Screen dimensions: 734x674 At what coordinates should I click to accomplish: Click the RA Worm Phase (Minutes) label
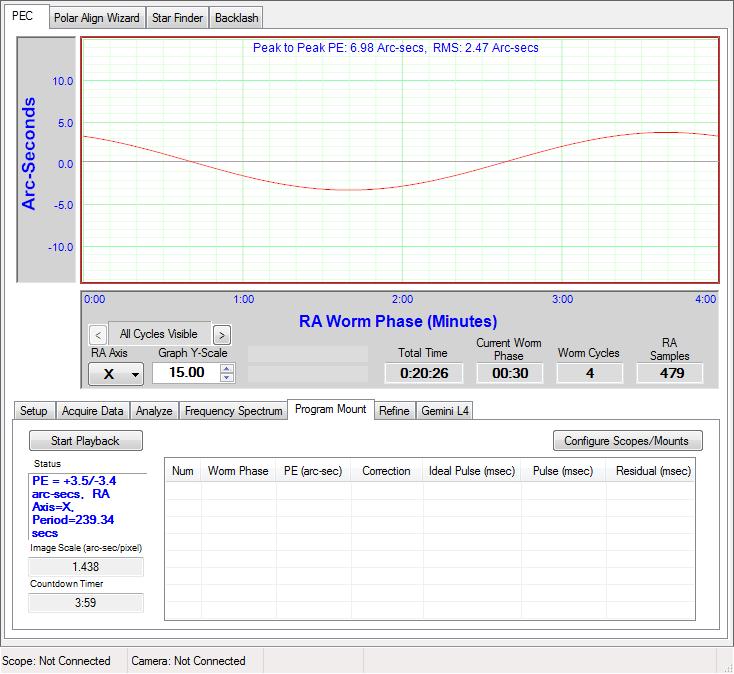[398, 322]
